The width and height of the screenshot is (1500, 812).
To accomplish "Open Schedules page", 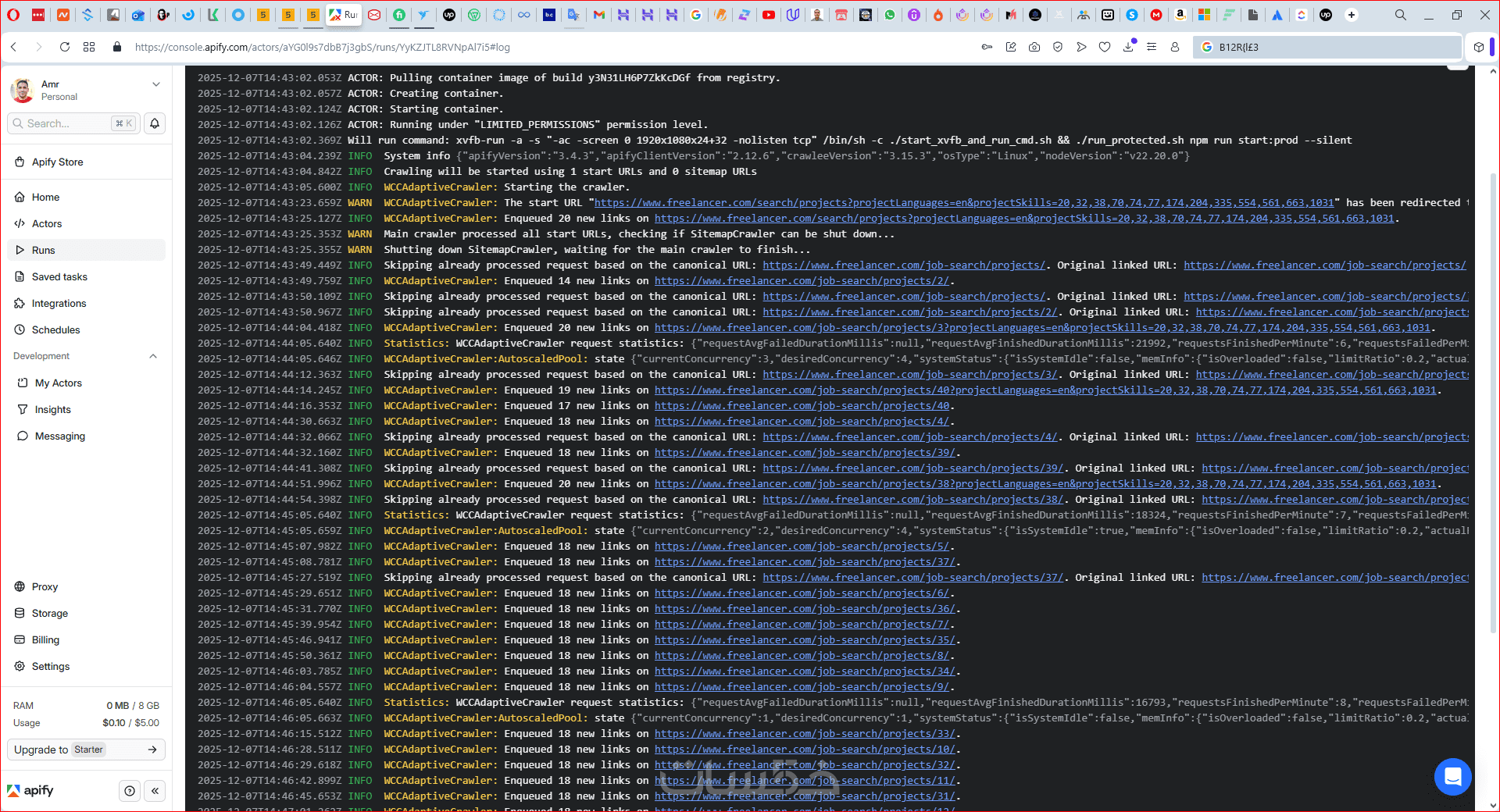I will pos(86,330).
